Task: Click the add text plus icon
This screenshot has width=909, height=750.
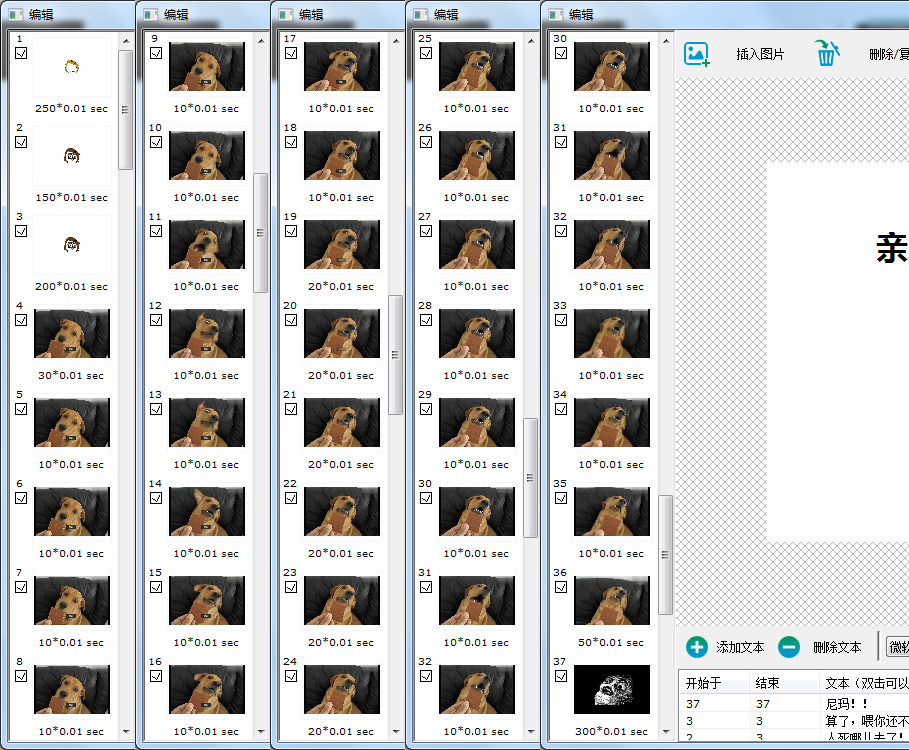Action: pyautogui.click(x=697, y=647)
